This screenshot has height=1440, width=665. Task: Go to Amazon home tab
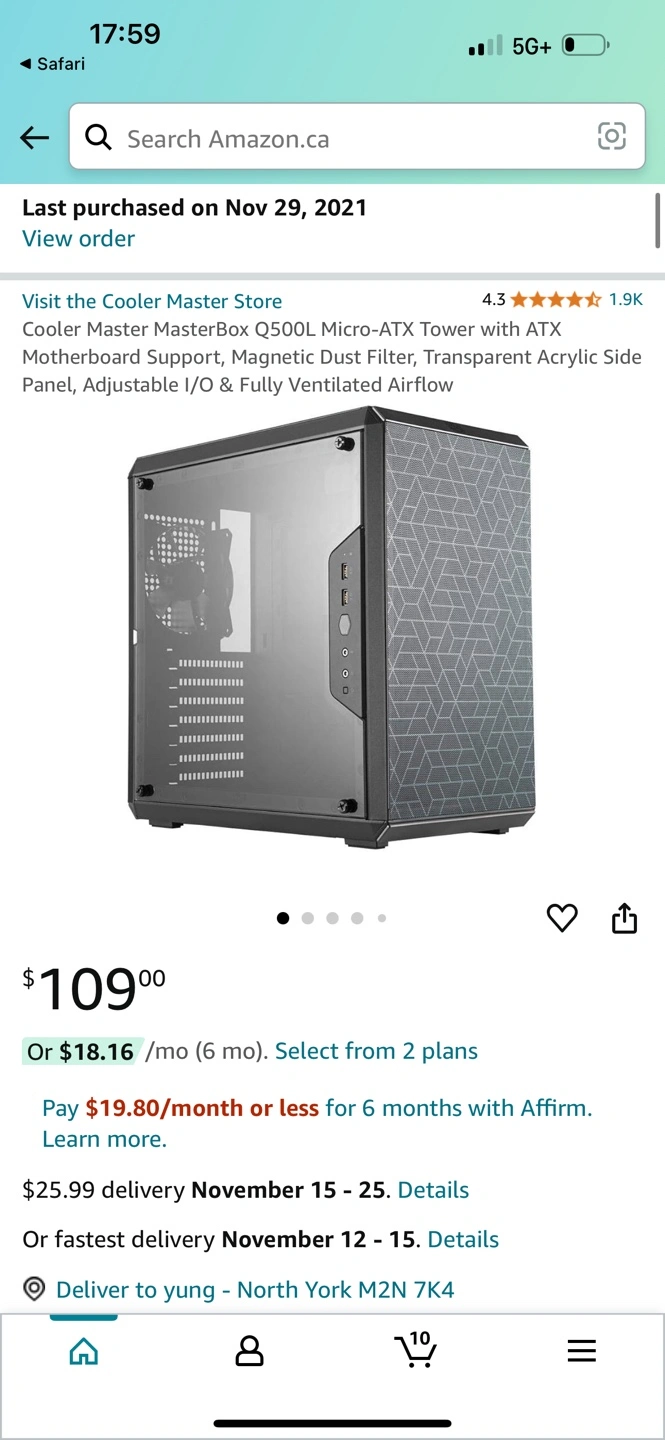tap(84, 1351)
